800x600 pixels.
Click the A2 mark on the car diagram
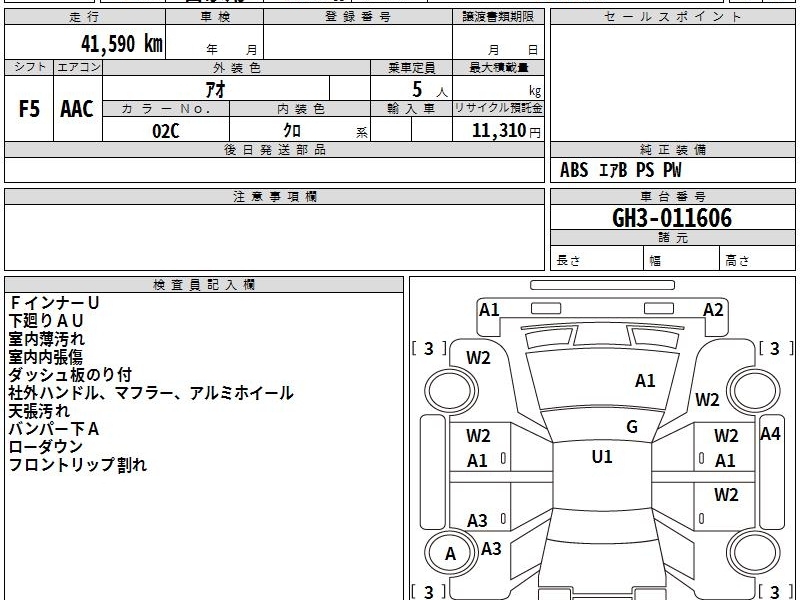tap(713, 310)
